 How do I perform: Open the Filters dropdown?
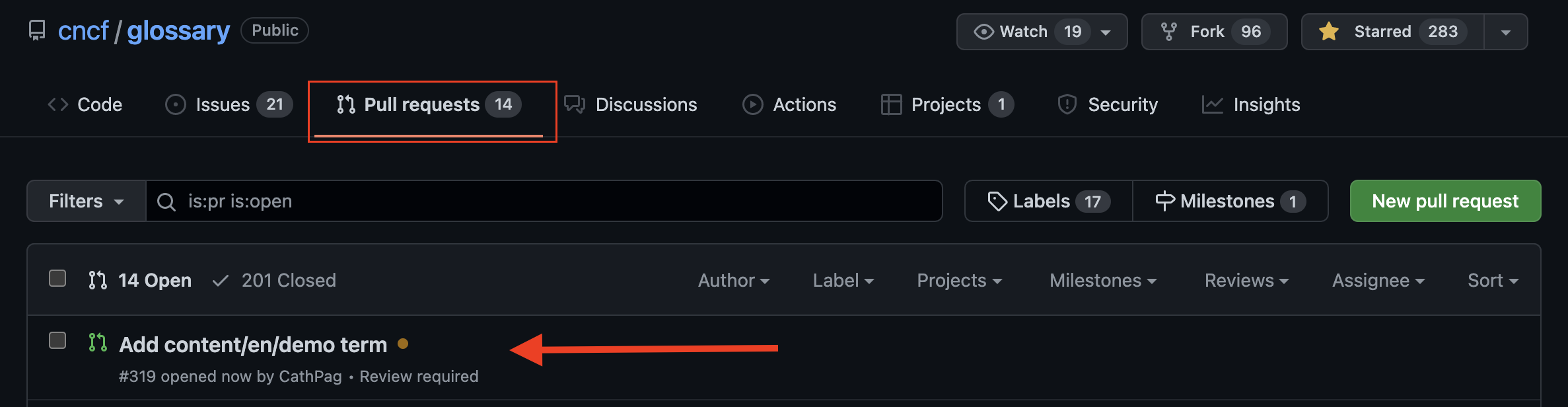pos(86,201)
